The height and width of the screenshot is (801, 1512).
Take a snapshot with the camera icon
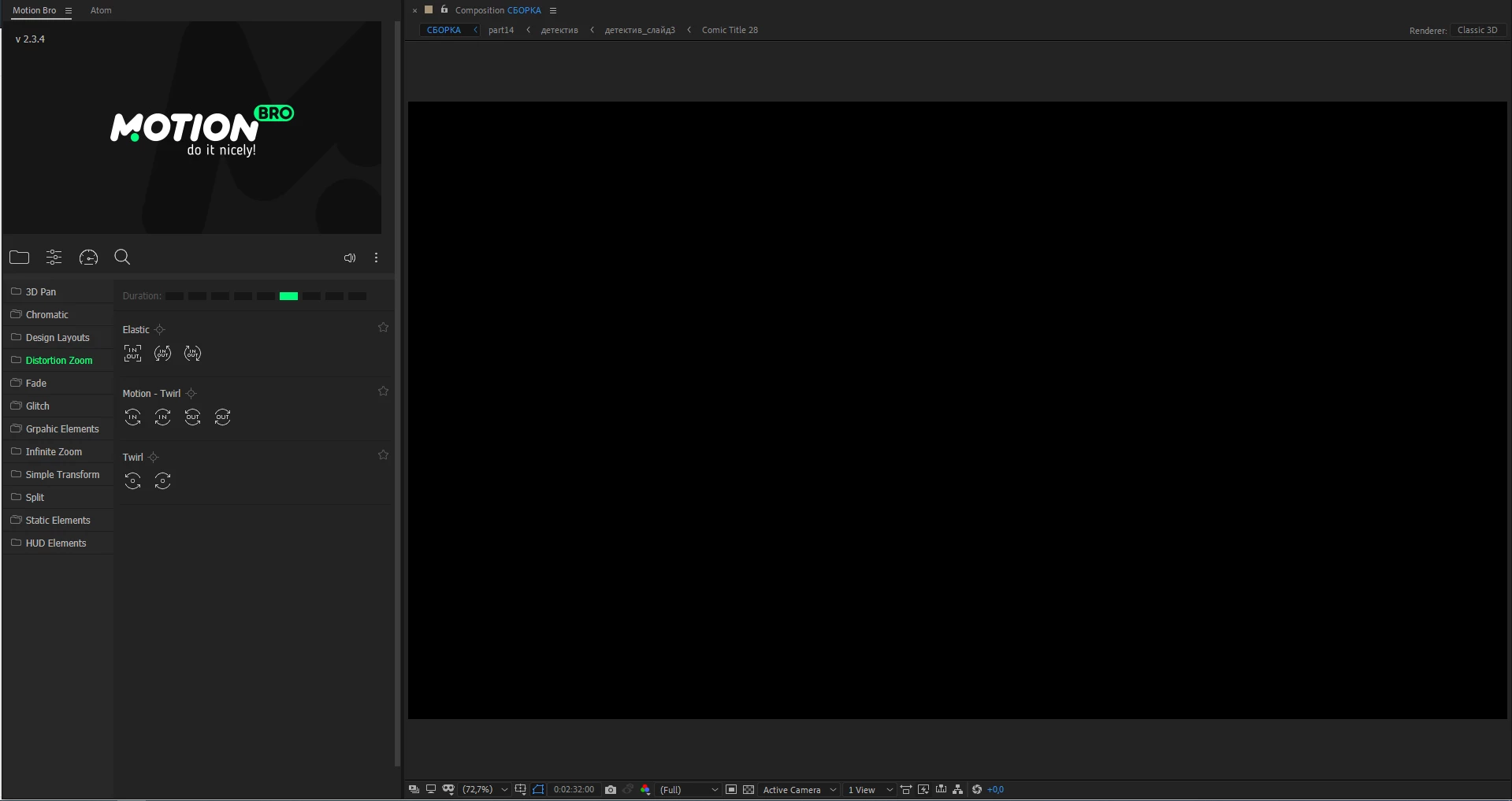pyautogui.click(x=611, y=789)
